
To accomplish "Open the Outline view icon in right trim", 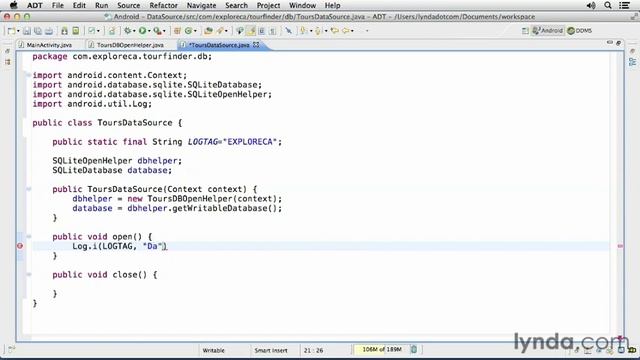I will [633, 62].
